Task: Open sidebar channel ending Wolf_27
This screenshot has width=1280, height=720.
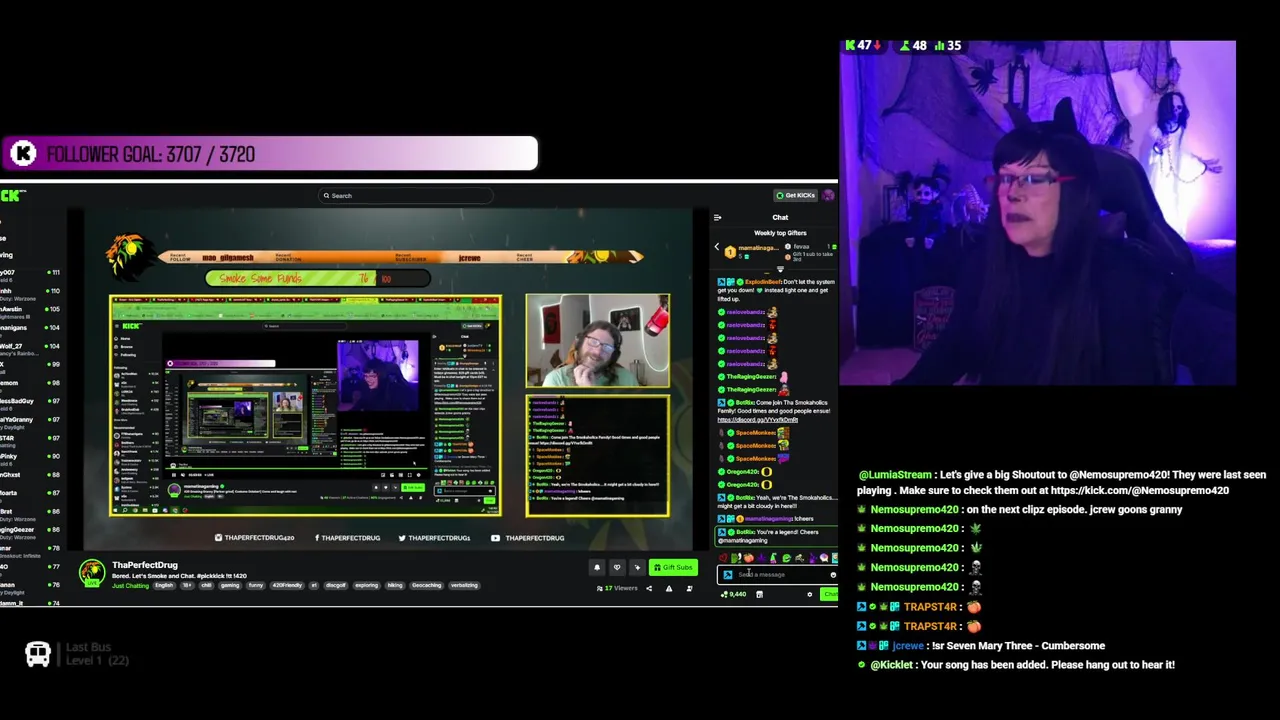Action: point(30,349)
